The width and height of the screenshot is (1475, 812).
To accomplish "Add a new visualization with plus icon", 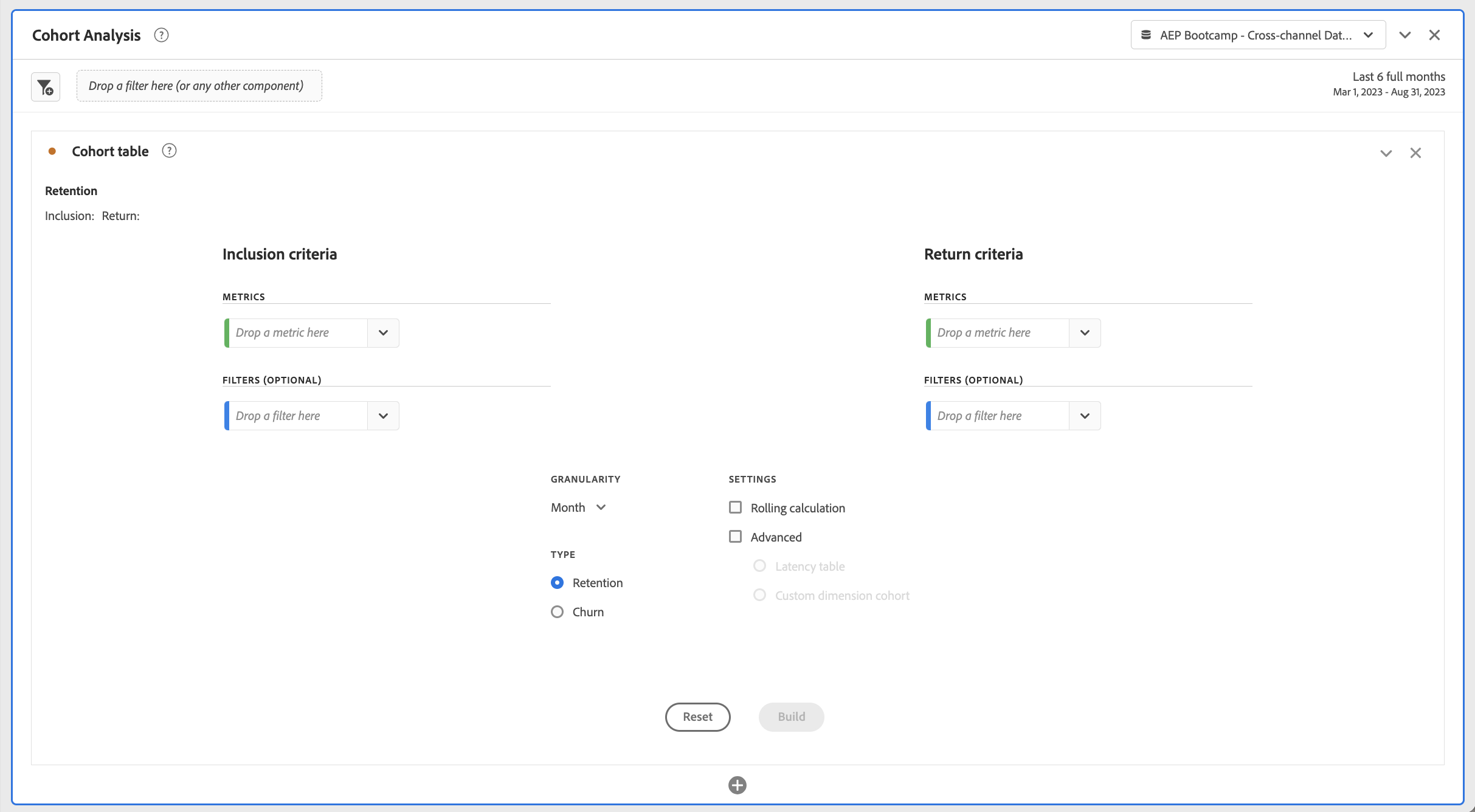I will pos(737,785).
